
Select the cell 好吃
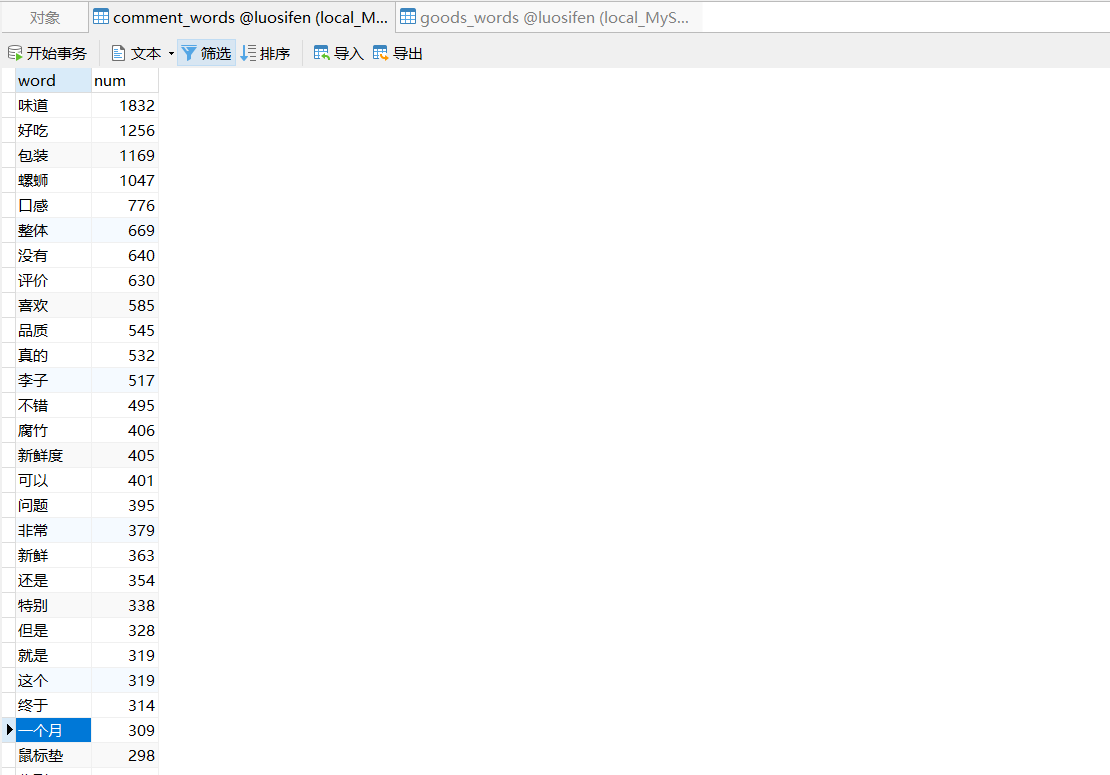(x=53, y=130)
